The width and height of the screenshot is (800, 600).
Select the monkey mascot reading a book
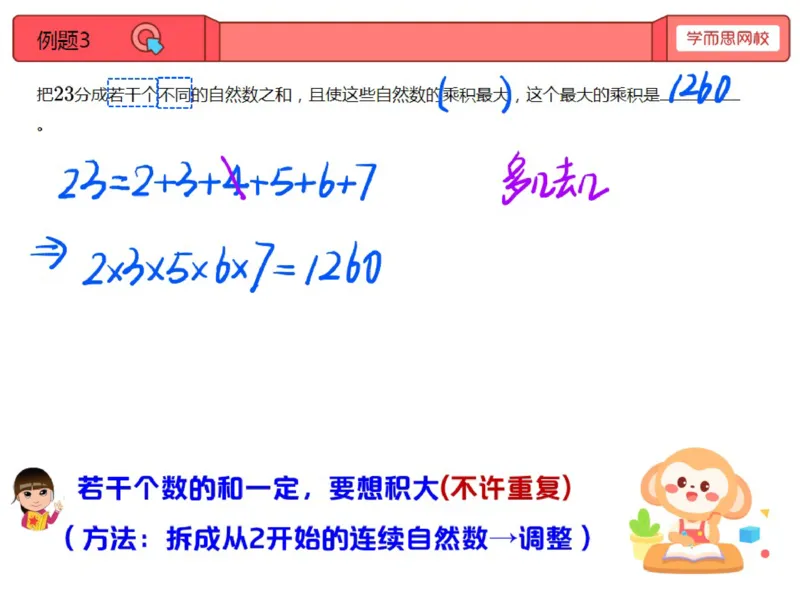pyautogui.click(x=698, y=511)
